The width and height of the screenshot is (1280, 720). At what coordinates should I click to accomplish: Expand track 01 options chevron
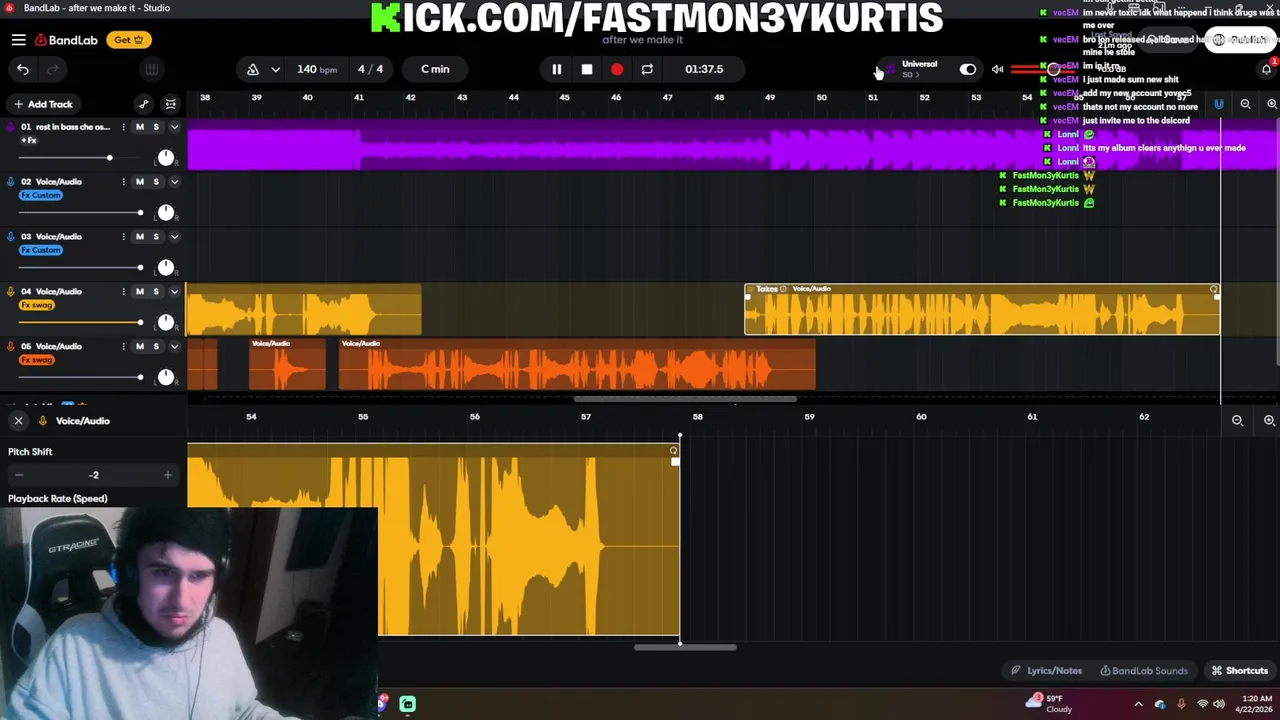click(174, 127)
